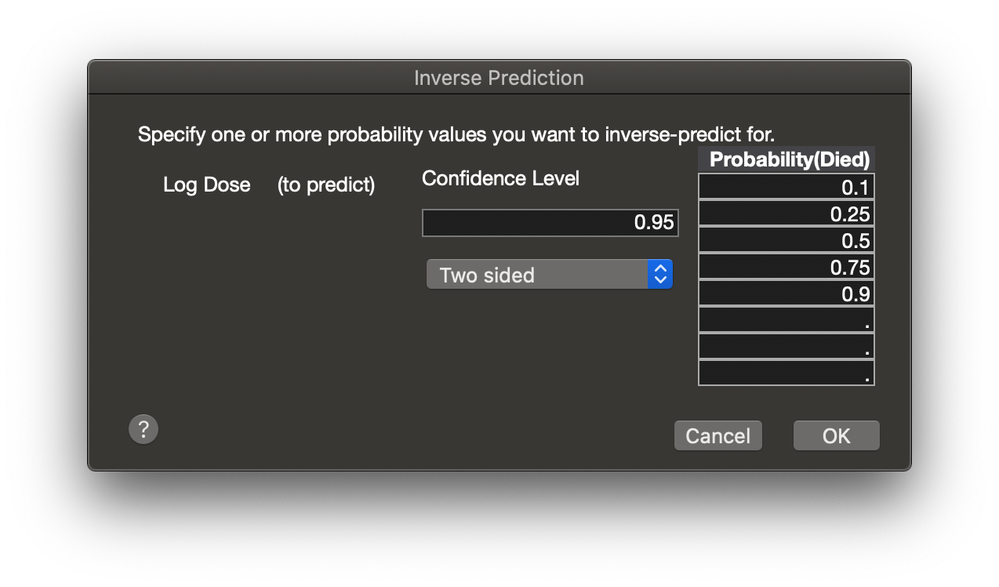The width and height of the screenshot is (999, 587).
Task: Click the Confidence Level field showing 0.95
Action: coord(550,222)
